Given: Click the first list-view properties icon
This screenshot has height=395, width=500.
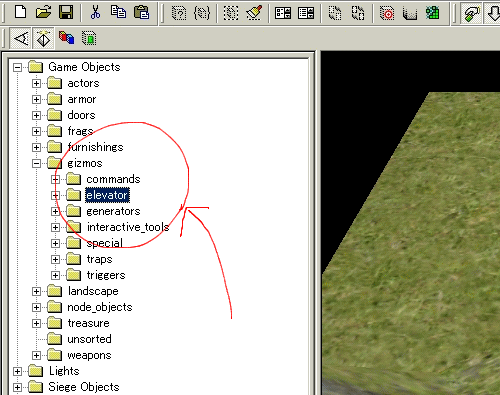Looking at the screenshot, I should (x=283, y=13).
